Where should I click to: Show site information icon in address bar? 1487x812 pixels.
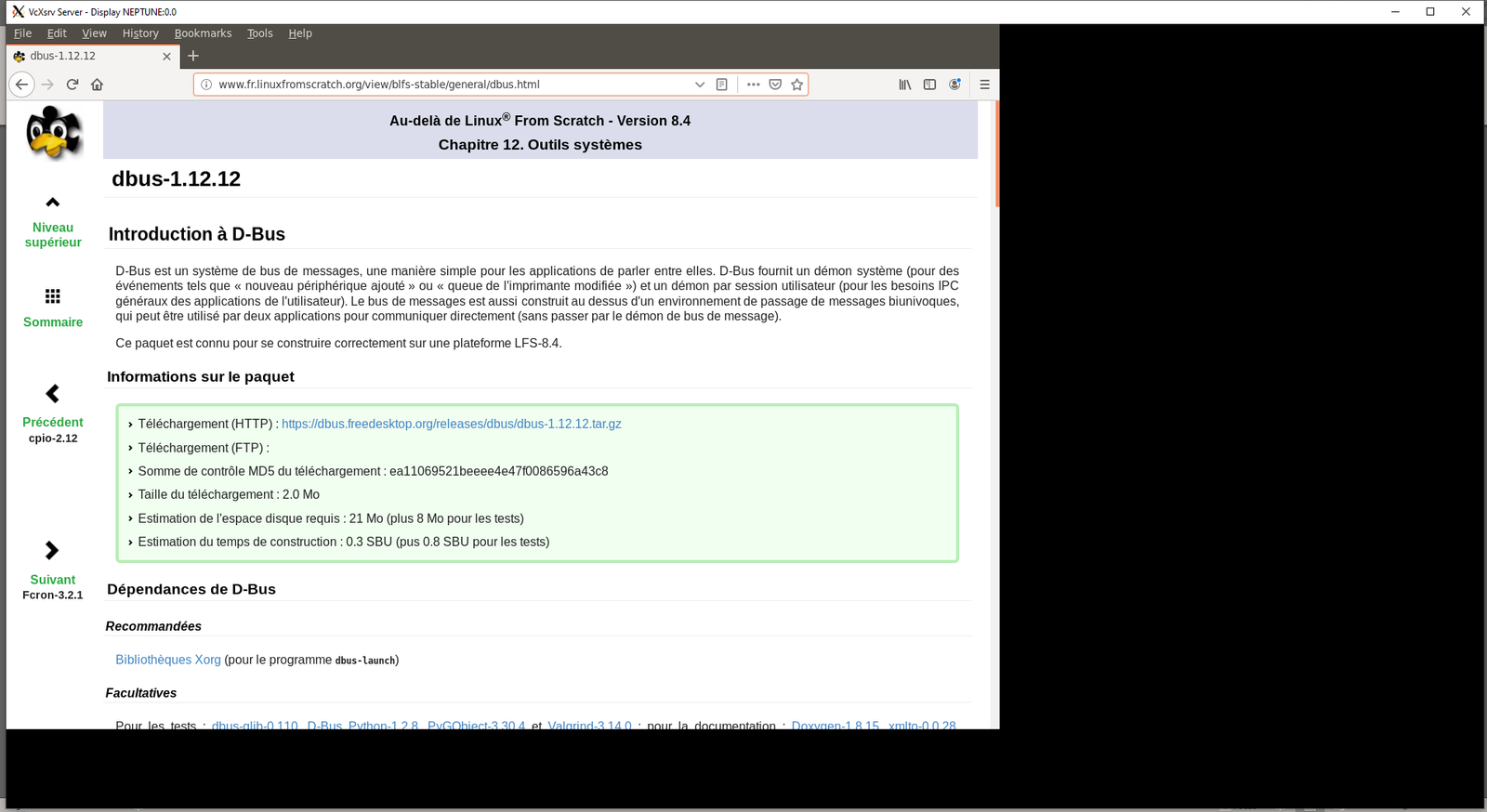(x=206, y=85)
